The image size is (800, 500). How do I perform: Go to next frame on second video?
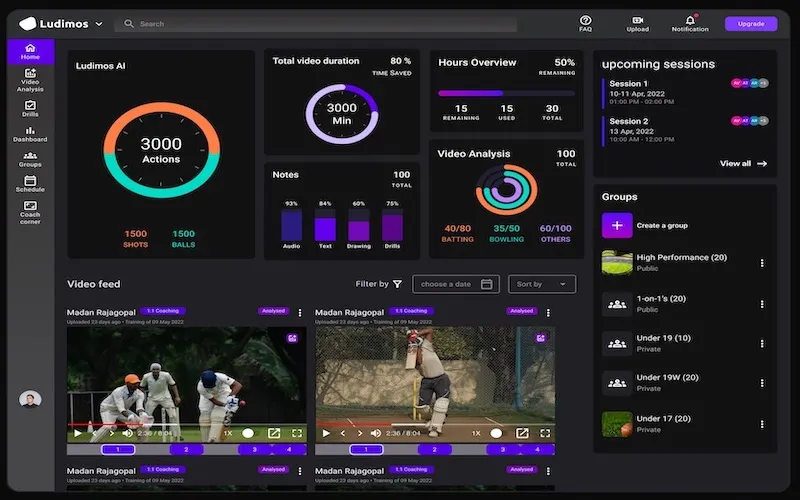click(360, 433)
